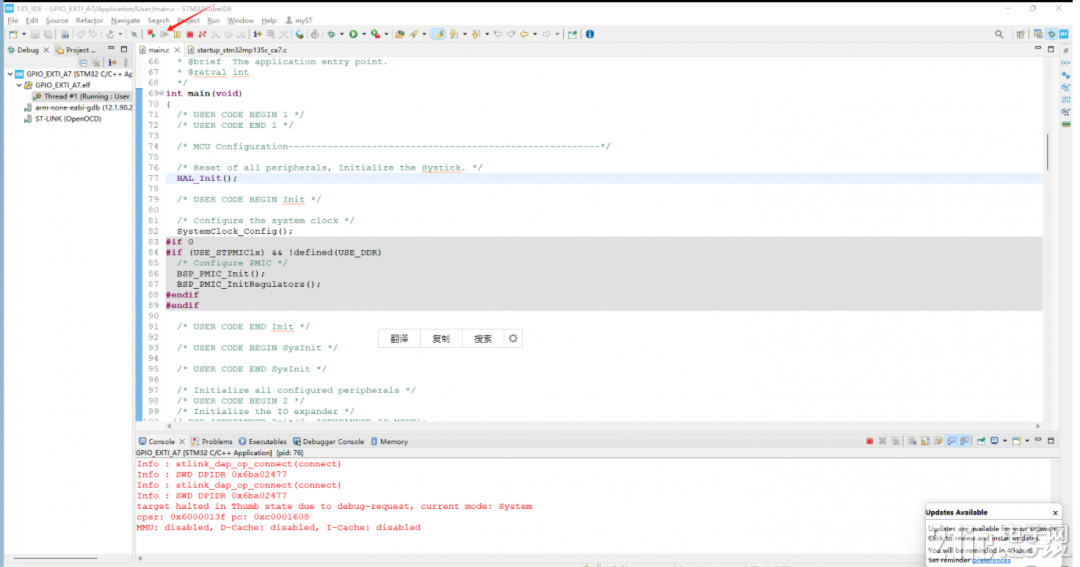Click the editor vertical scrollbar thumb
Viewport: 1080px width, 567px height.
pyautogui.click(x=1047, y=152)
